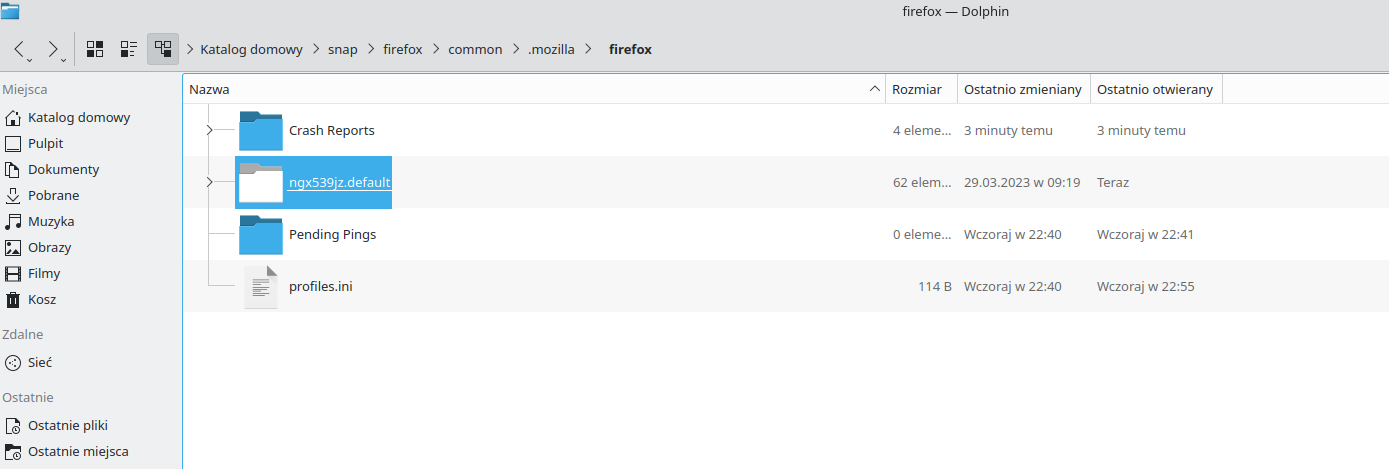This screenshot has height=469, width=1389.
Task: Navigate to .mozilla breadcrumb
Action: 551,48
